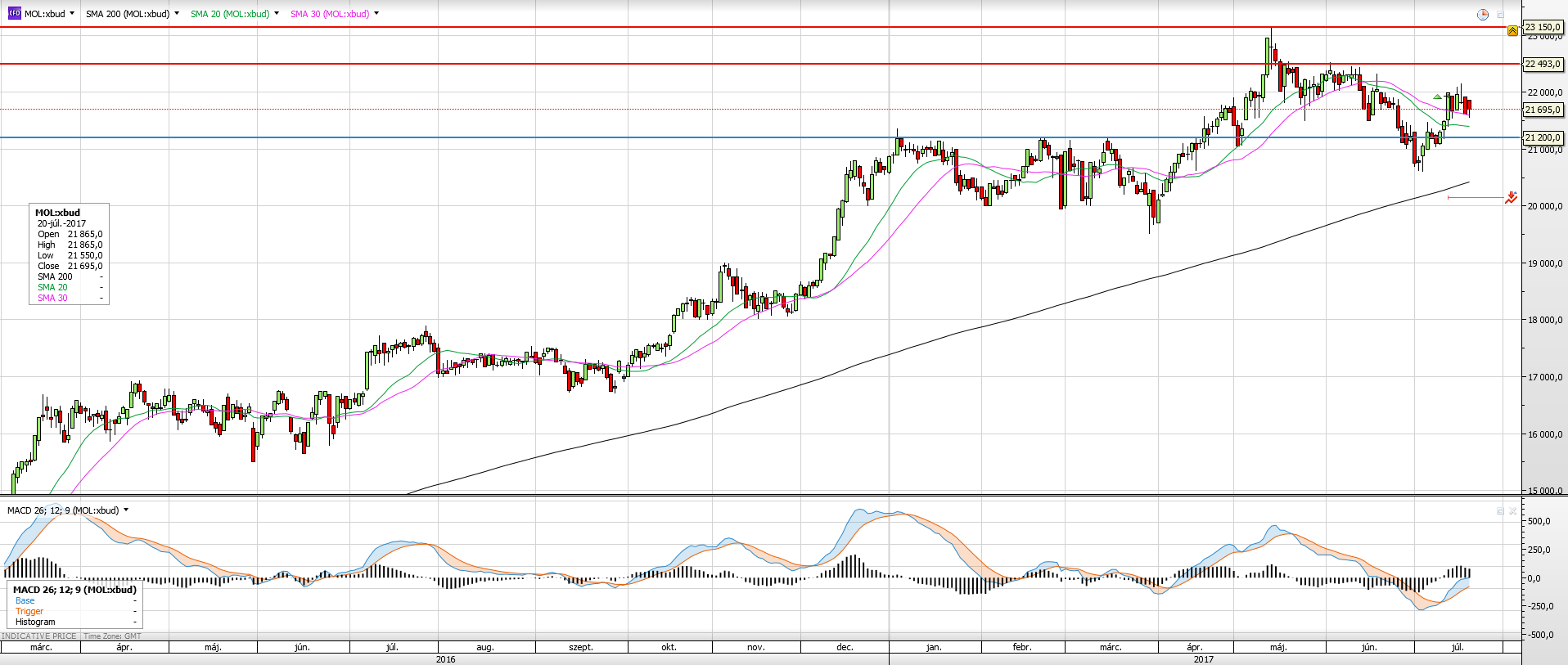The width and height of the screenshot is (1568, 665).
Task: Maximize the MACD indicator panel
Action: [1500, 510]
